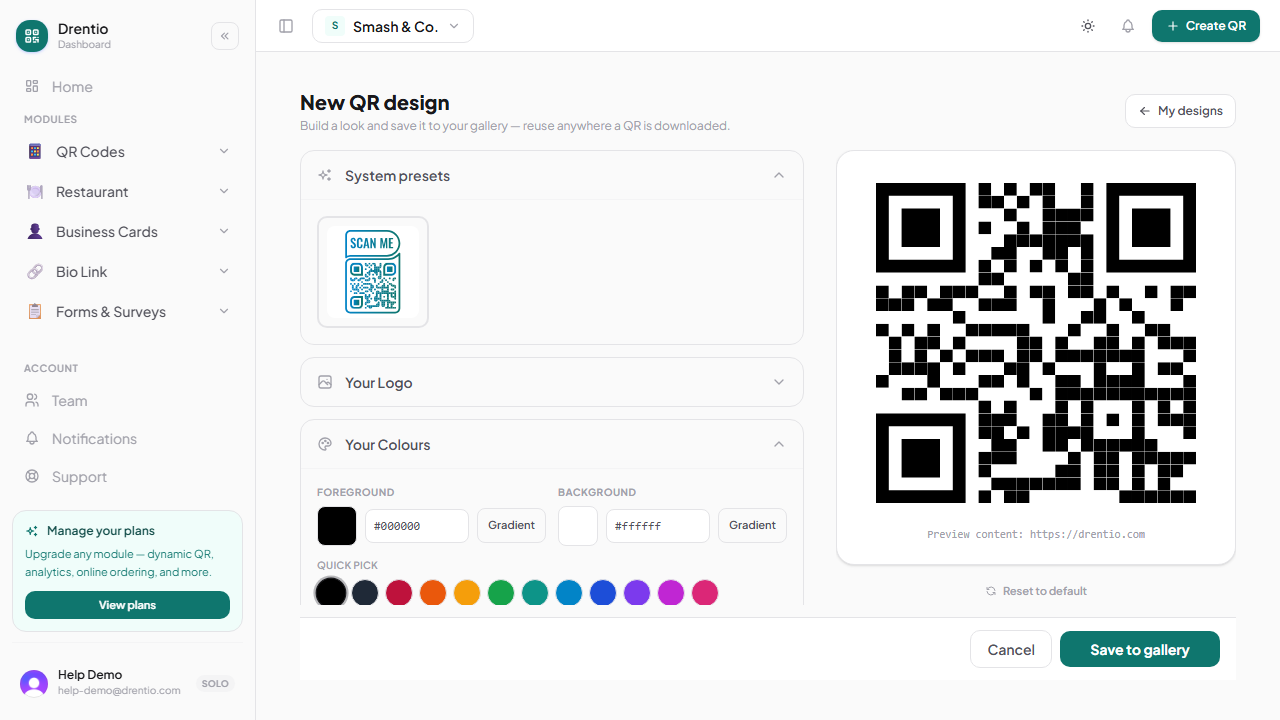
Task: Click the QR Codes module icon
Action: click(35, 152)
